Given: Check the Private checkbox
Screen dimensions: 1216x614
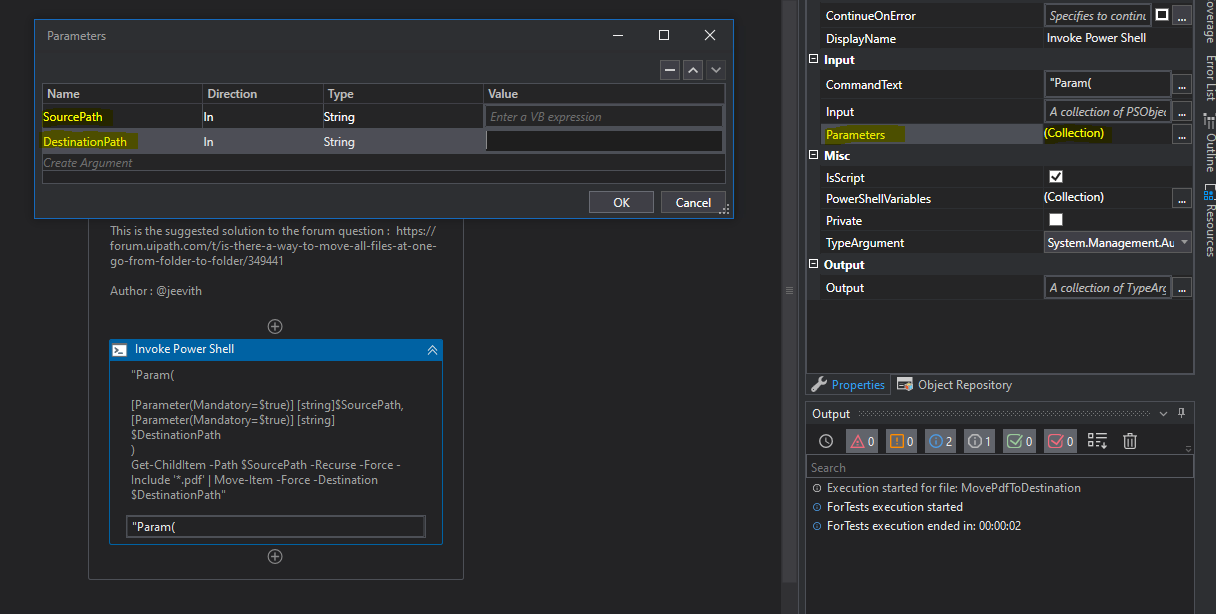Looking at the screenshot, I should pyautogui.click(x=1056, y=220).
